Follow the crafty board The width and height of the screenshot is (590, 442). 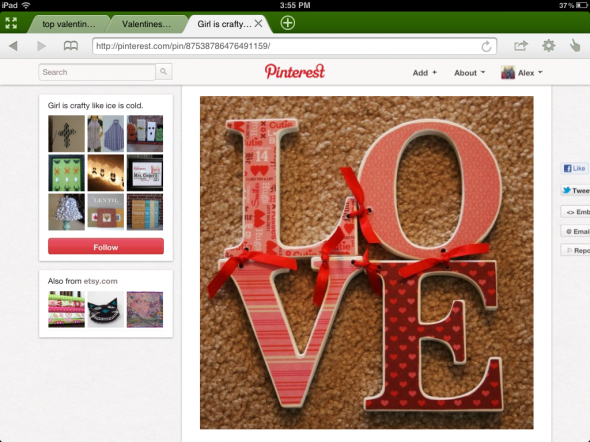(106, 247)
